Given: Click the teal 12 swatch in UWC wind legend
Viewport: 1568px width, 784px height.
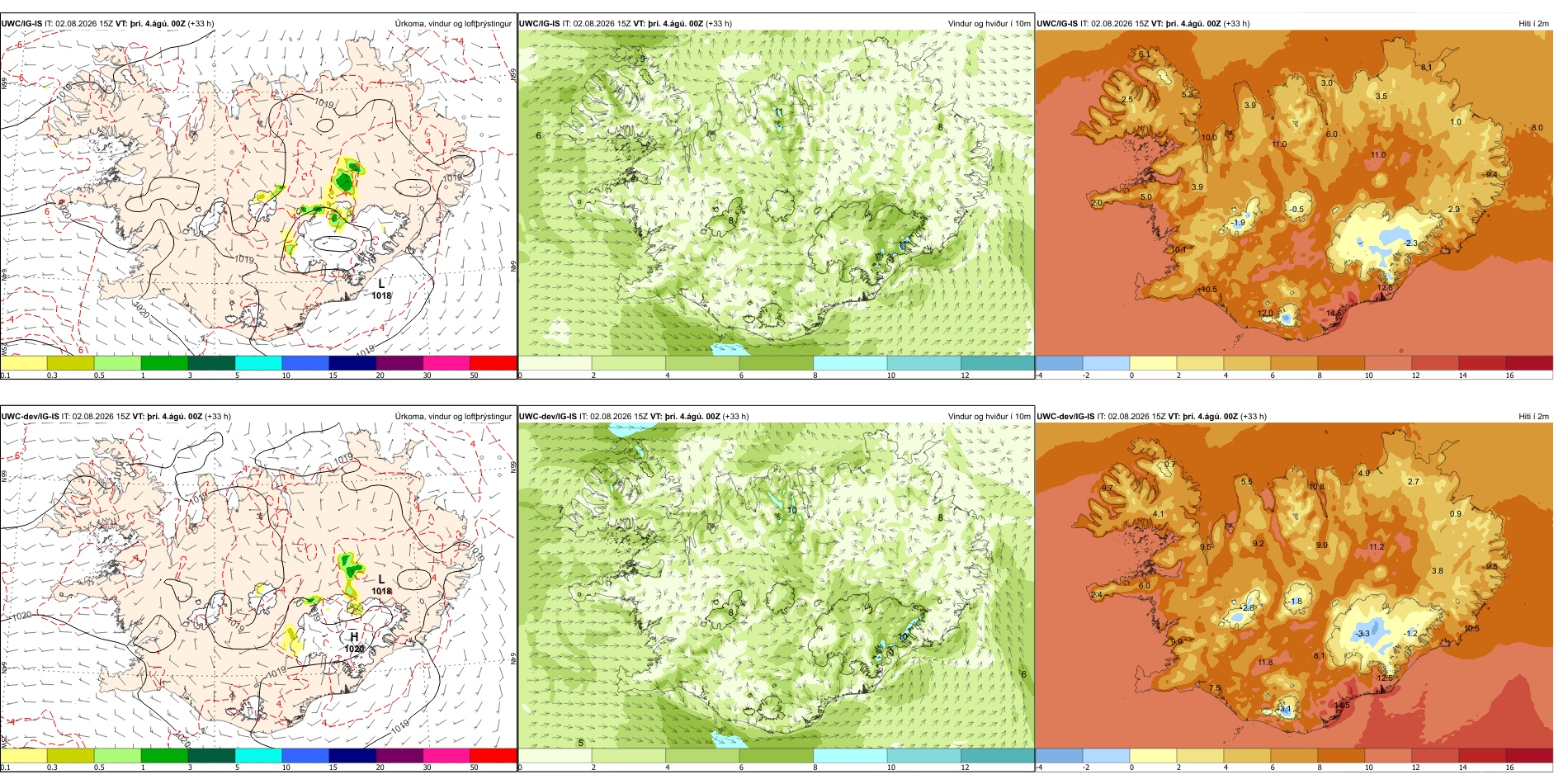Looking at the screenshot, I should [x=998, y=363].
